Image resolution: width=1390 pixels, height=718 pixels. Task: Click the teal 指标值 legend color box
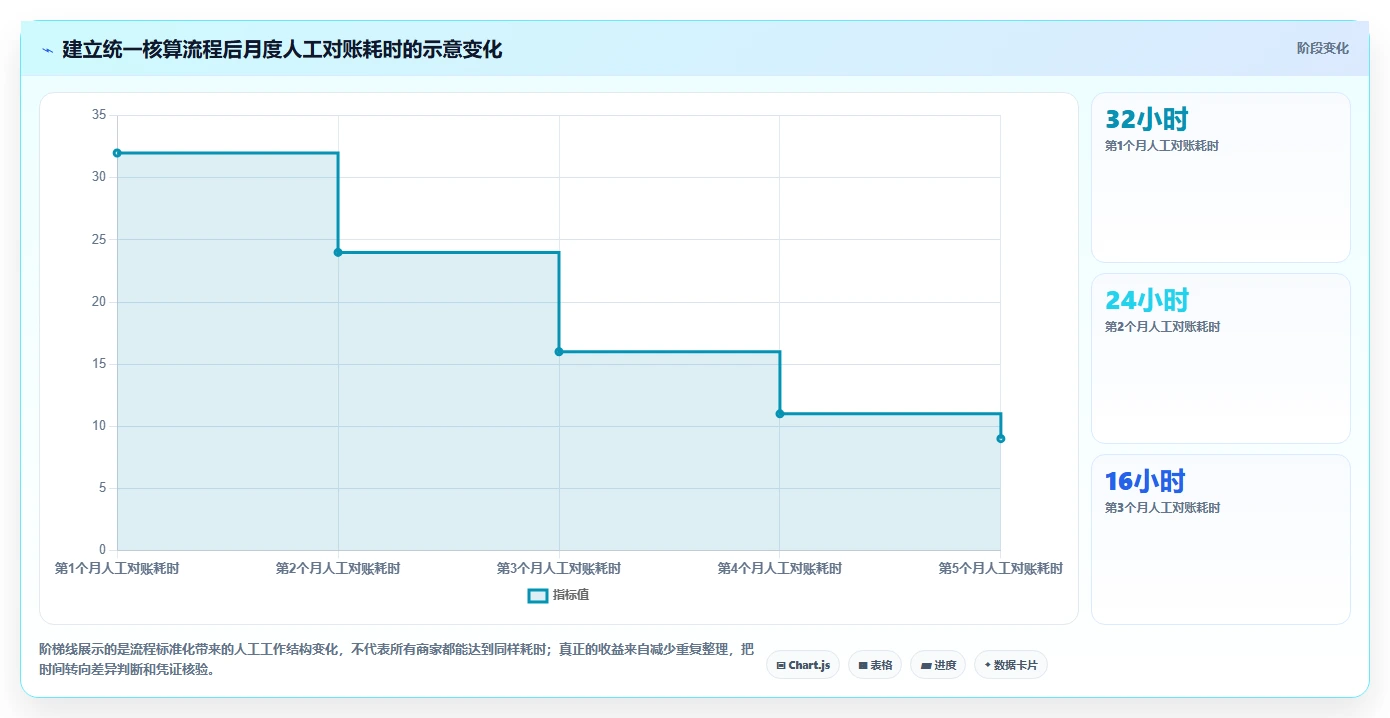point(537,595)
